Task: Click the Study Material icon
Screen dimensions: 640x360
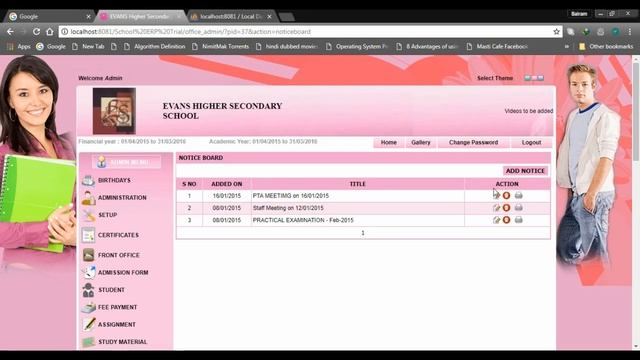Action: 88,342
